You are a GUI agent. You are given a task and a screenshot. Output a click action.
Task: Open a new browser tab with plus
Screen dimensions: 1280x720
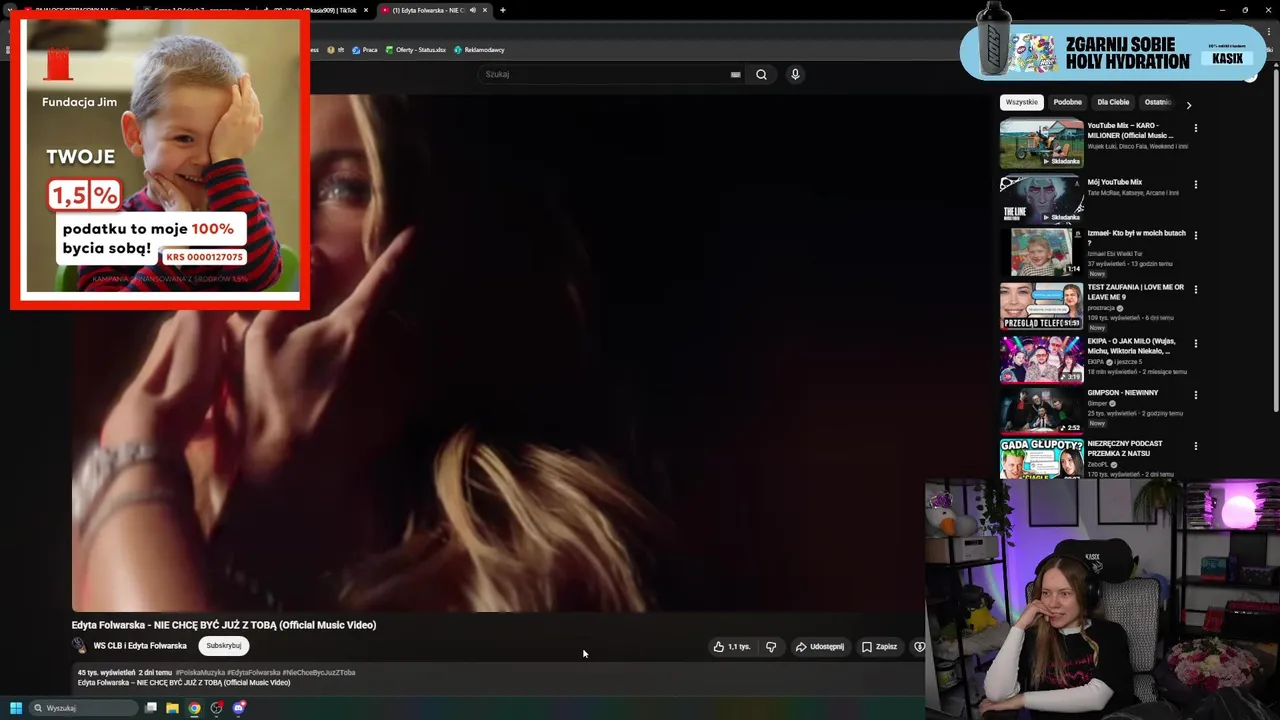click(502, 10)
